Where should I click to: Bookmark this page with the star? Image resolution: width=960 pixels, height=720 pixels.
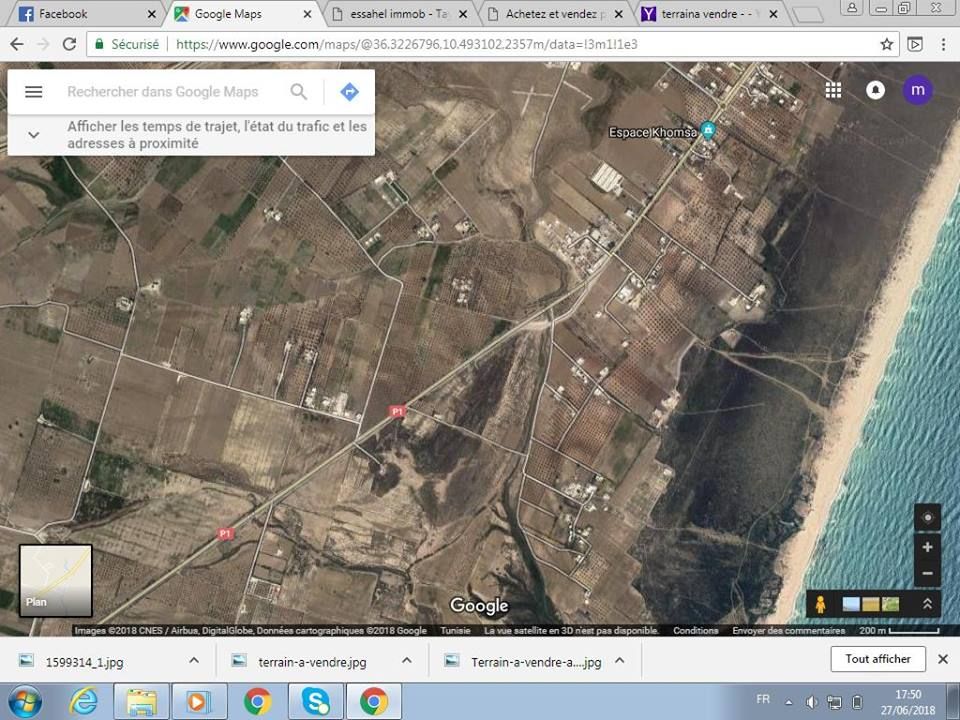click(886, 45)
